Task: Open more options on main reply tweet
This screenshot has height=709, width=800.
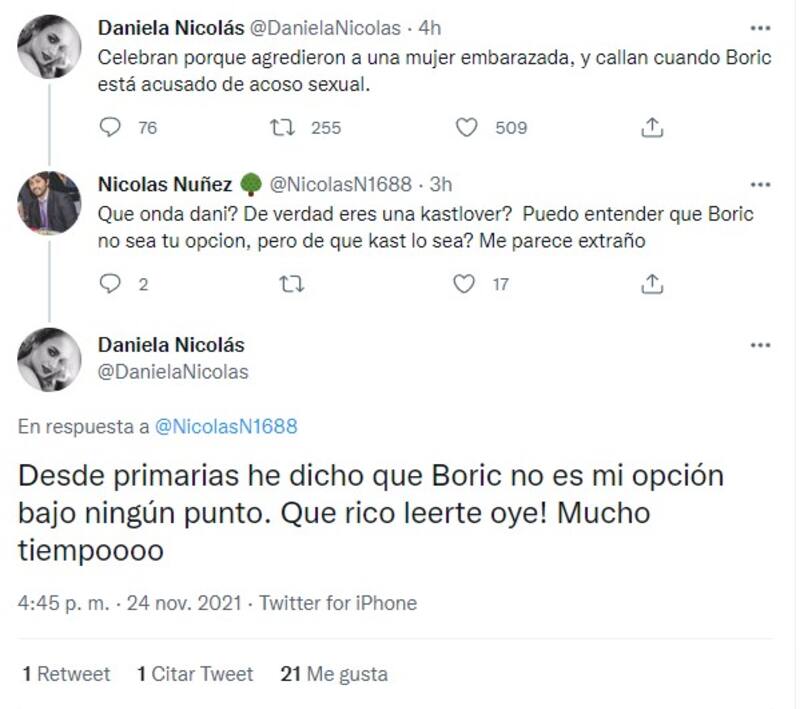Action: tap(761, 345)
